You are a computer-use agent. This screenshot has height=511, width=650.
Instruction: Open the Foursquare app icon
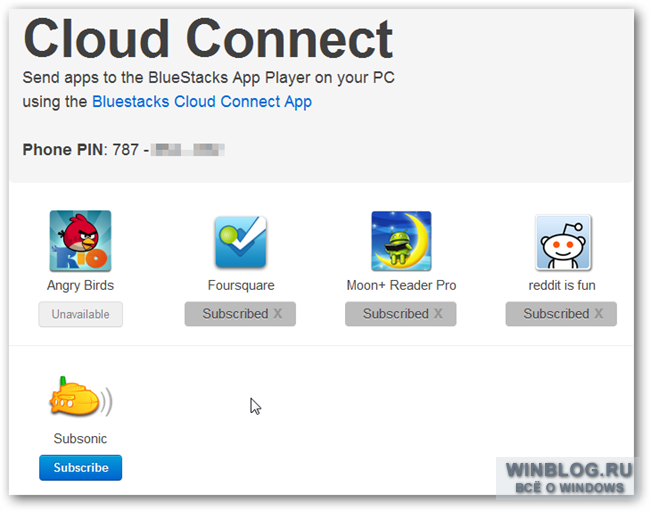click(x=241, y=242)
